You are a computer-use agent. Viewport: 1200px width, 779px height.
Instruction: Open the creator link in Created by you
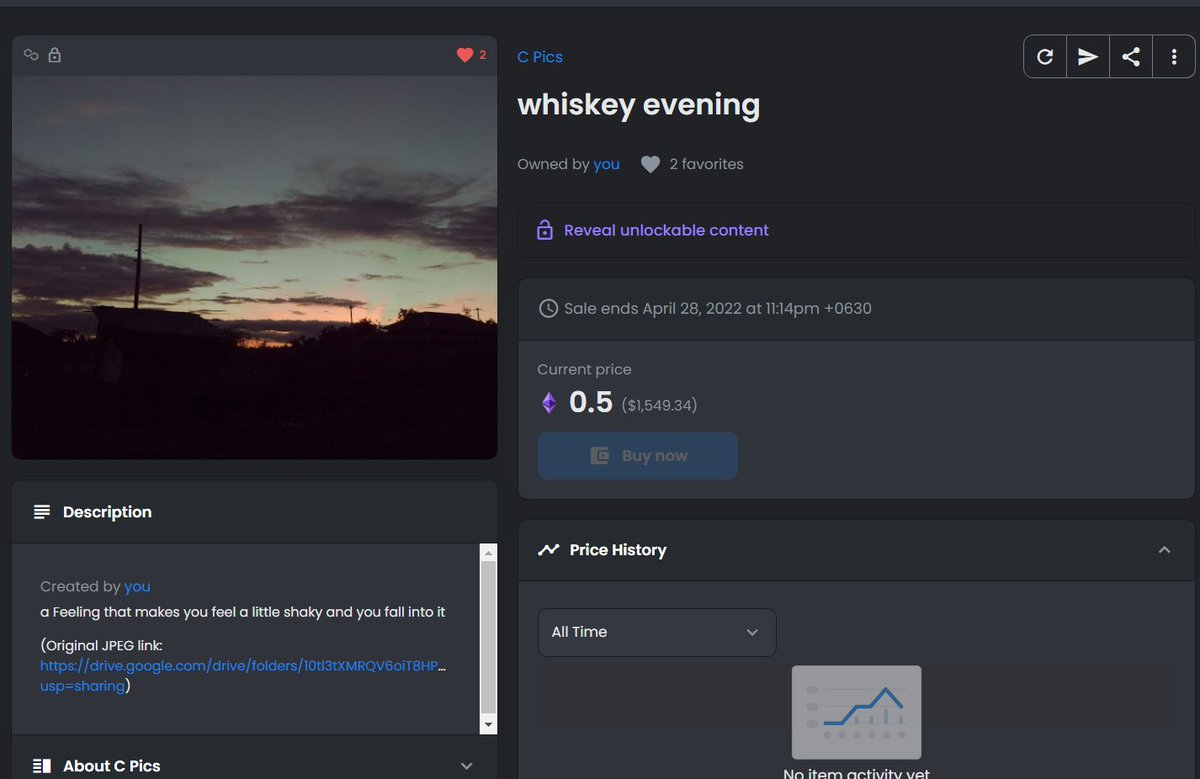pos(137,586)
